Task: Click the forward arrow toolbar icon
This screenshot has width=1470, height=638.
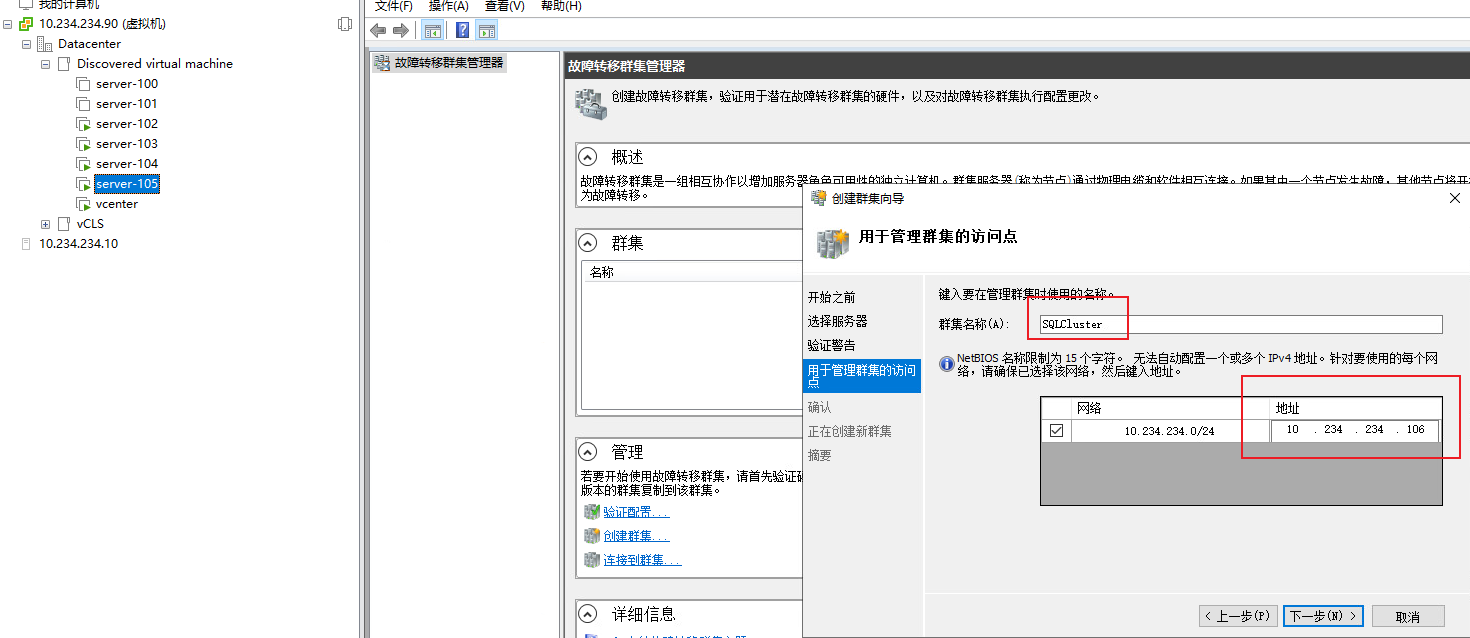Action: [x=400, y=30]
